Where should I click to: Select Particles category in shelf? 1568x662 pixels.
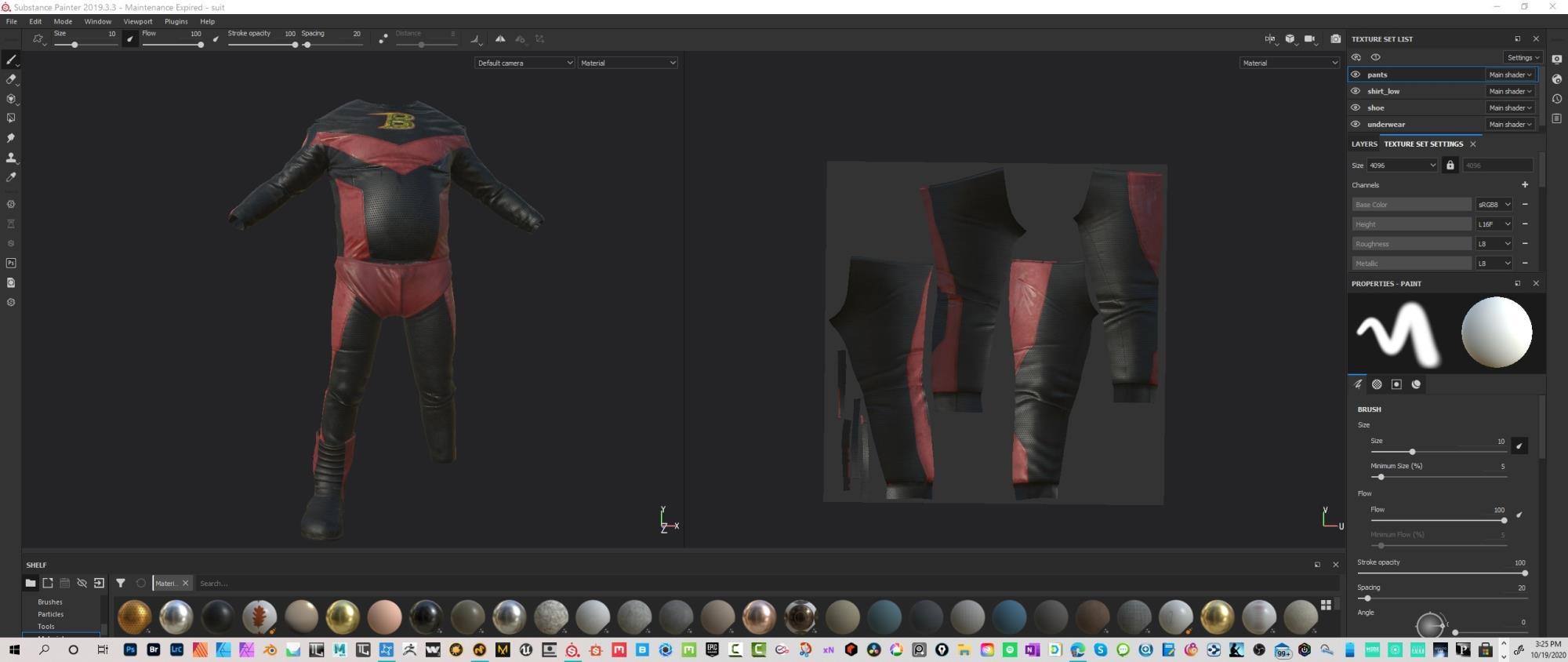pyautogui.click(x=51, y=614)
